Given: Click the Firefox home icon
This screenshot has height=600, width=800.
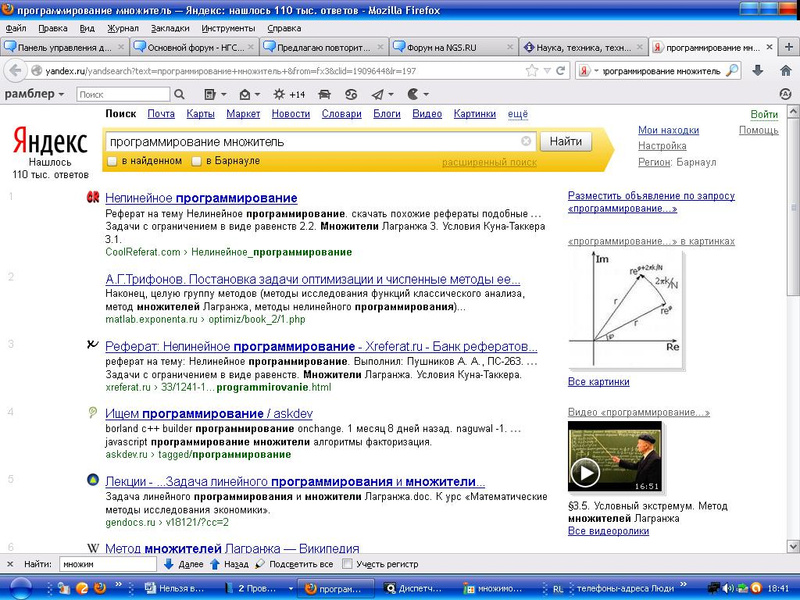Looking at the screenshot, I should click(x=783, y=70).
